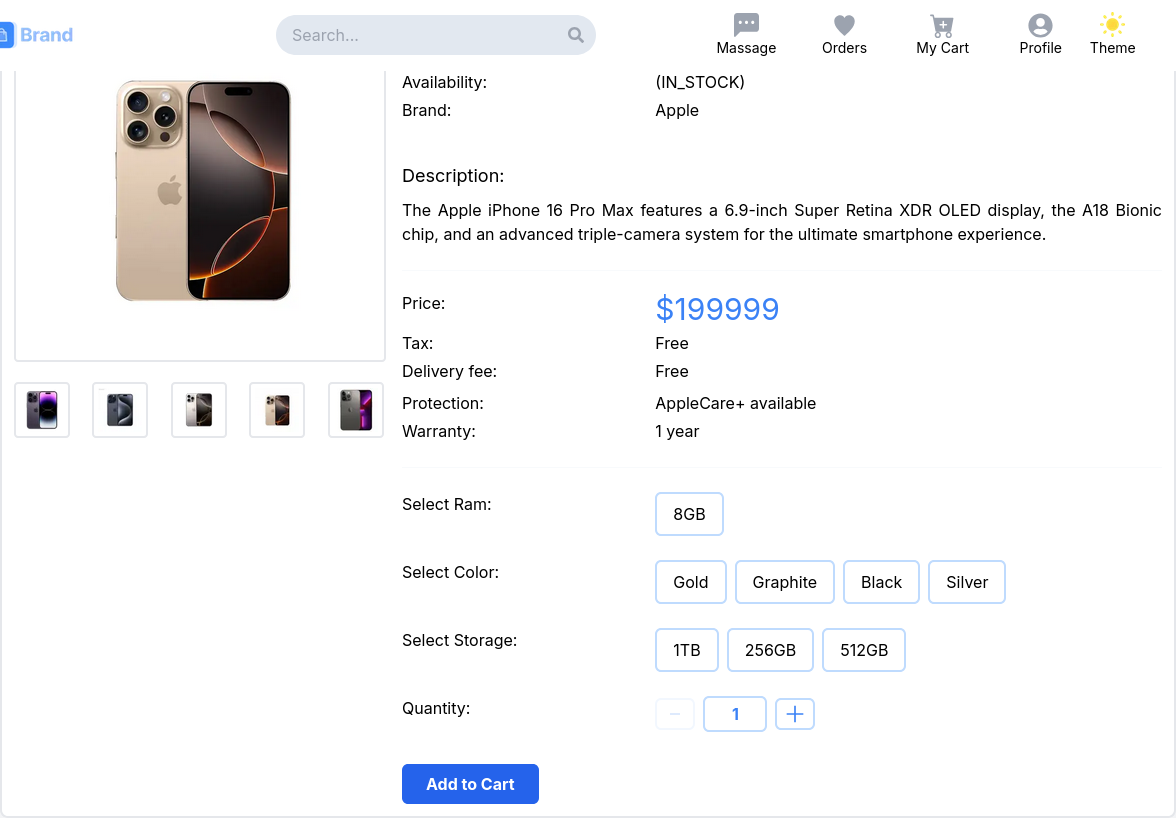Screen dimensions: 1176x818
Task: Click the quantity number field
Action: pos(735,714)
